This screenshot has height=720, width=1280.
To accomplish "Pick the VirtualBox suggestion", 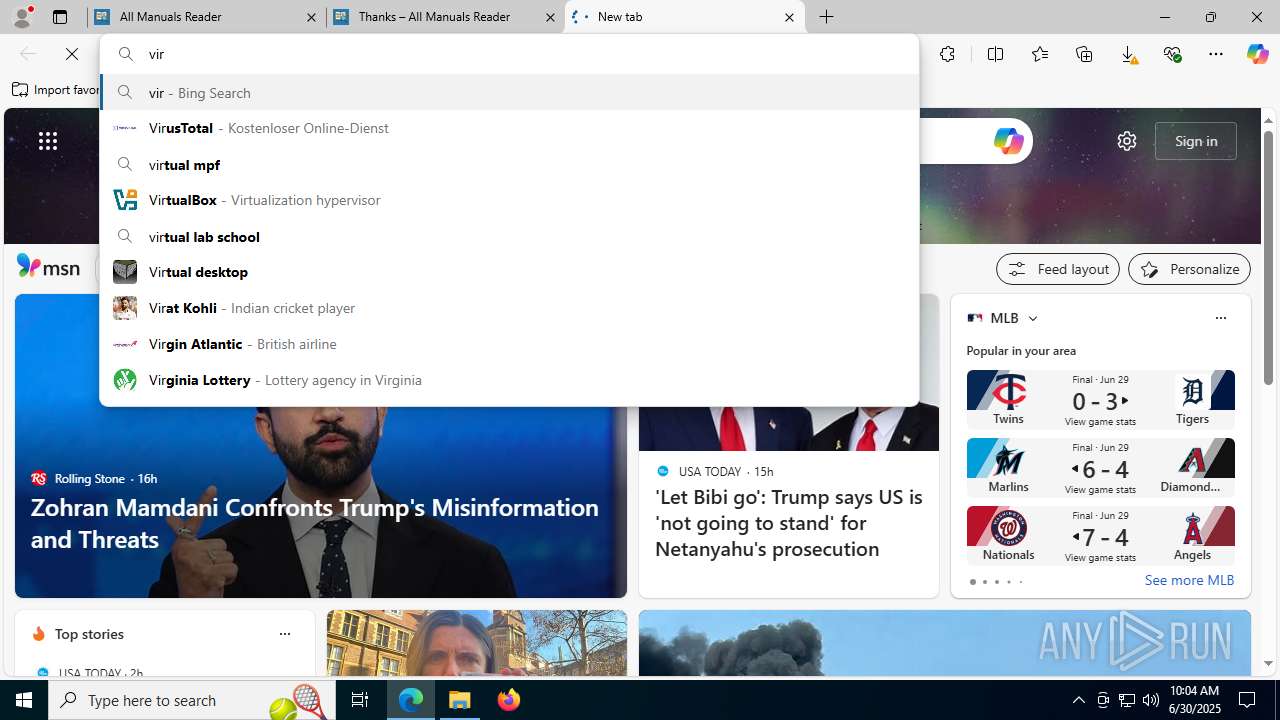I will pos(509,200).
